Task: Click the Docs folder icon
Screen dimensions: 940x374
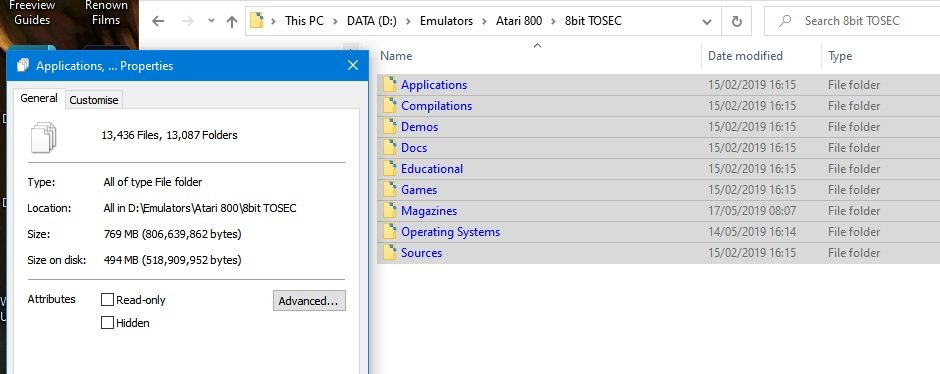Action: coord(390,147)
